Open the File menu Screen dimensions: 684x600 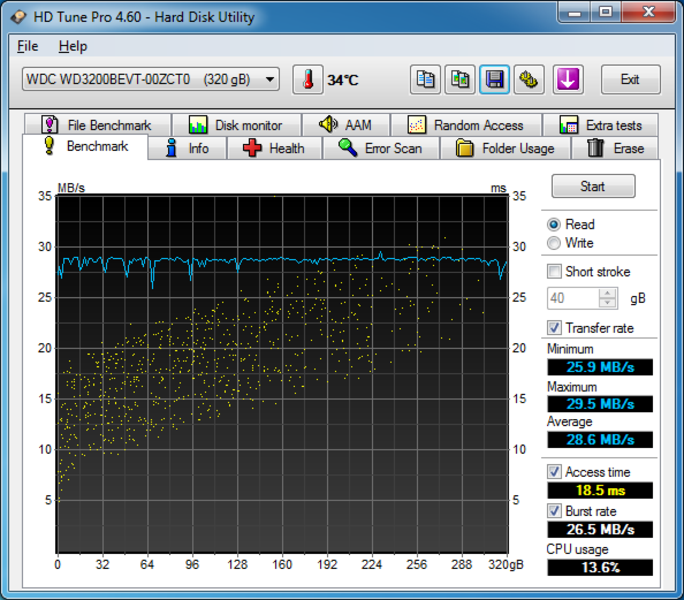point(28,46)
